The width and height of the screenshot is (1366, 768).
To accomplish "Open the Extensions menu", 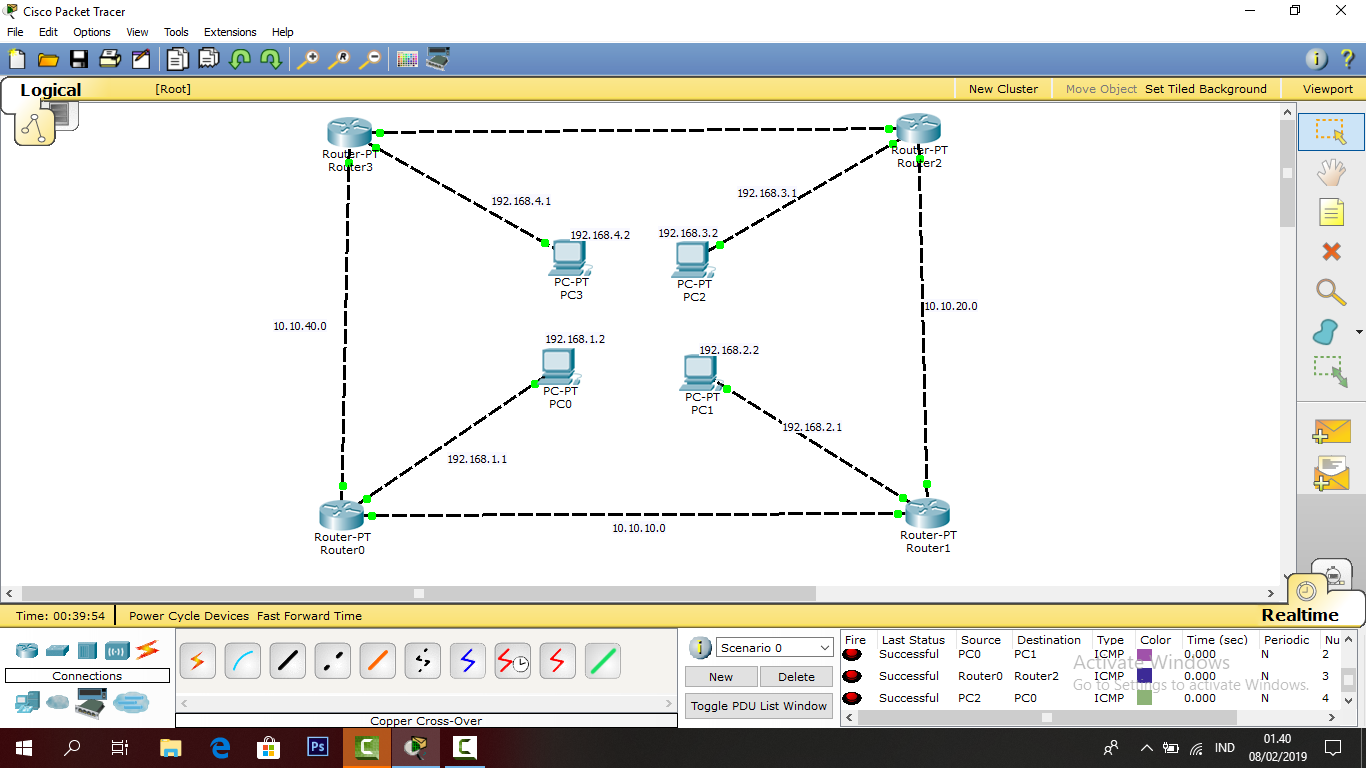I will point(230,31).
